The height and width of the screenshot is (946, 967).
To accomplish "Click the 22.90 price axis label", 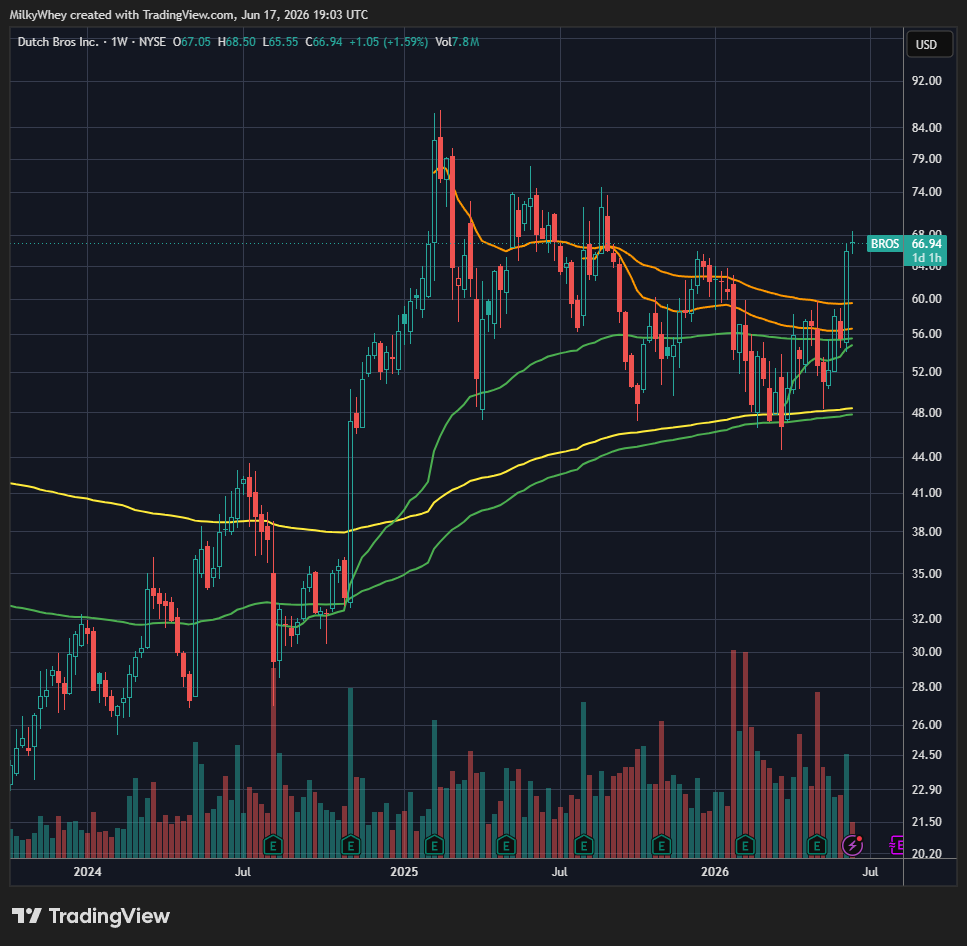I will click(x=926, y=789).
